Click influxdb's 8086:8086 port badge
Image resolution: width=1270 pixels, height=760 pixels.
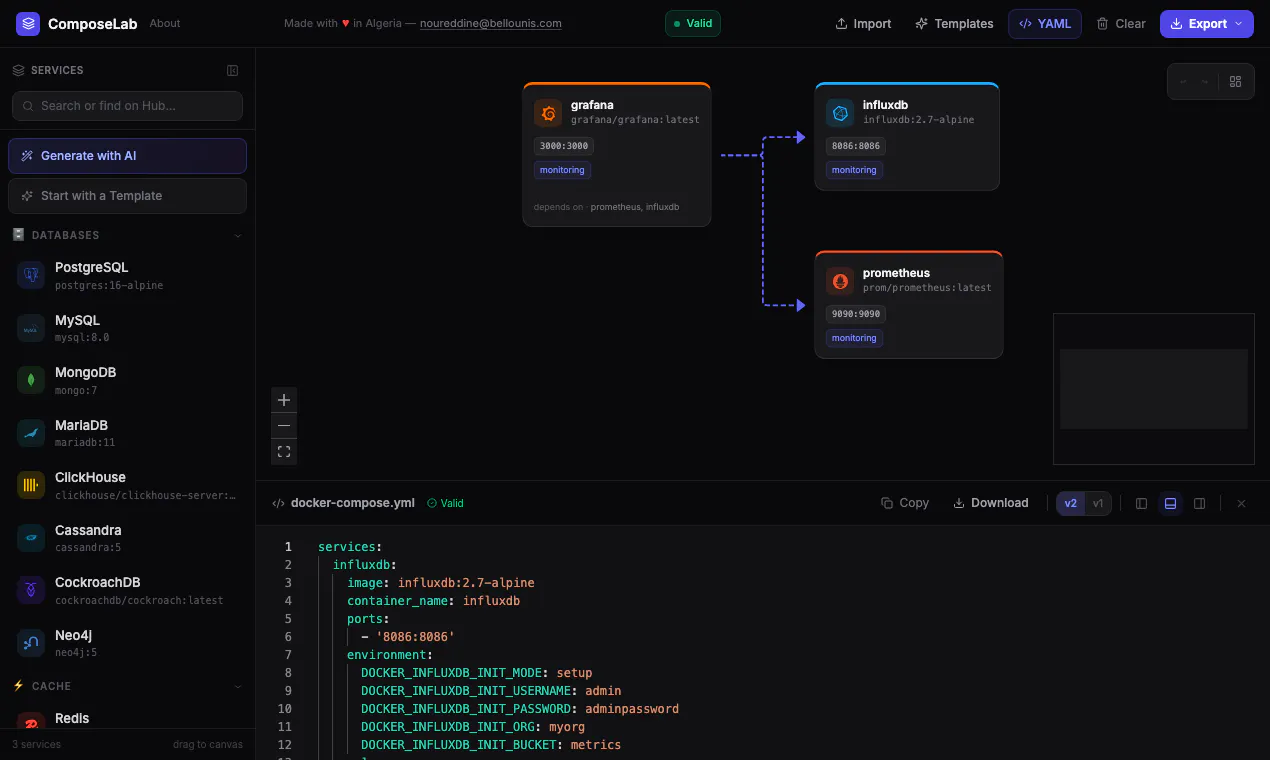pos(855,146)
